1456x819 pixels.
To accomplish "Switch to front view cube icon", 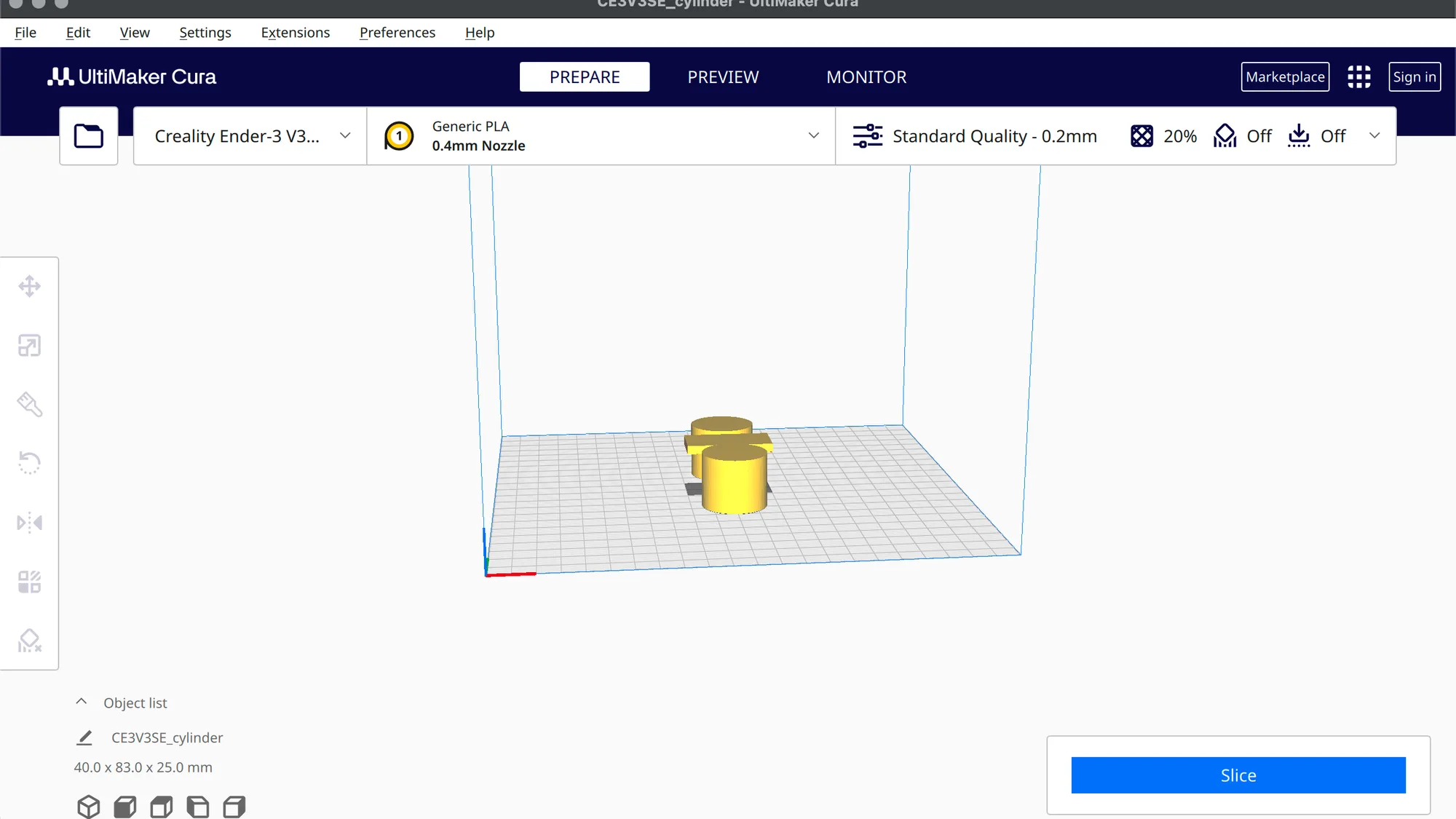I will tap(125, 807).
